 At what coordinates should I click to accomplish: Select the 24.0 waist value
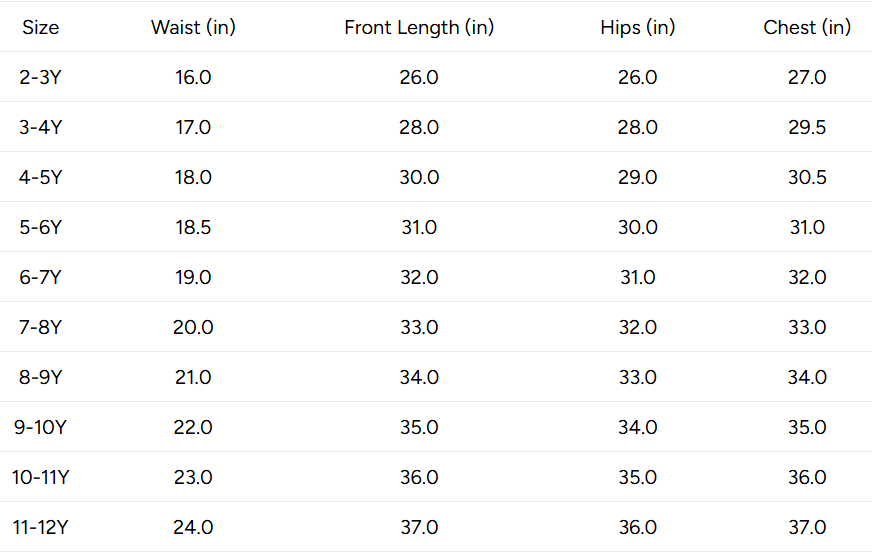[193, 528]
